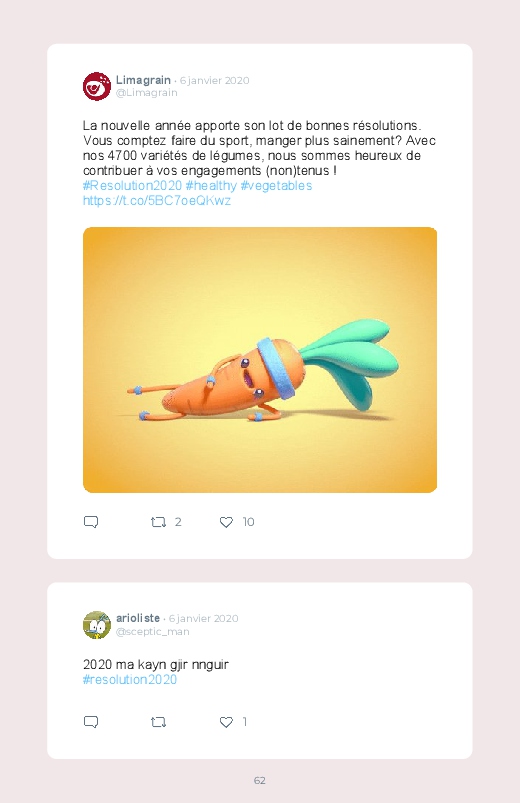Click the @Limagrain handle
Viewport: 520px width, 803px height.
point(147,93)
